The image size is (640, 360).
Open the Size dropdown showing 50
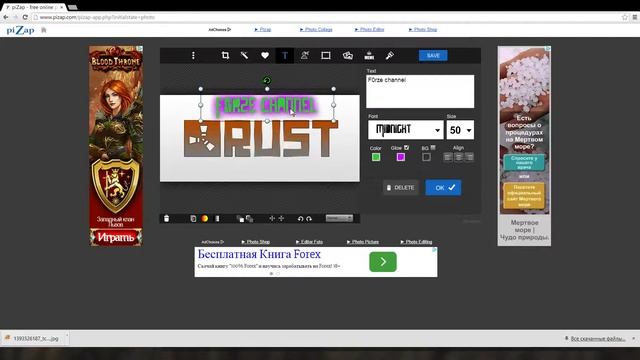[x=460, y=130]
